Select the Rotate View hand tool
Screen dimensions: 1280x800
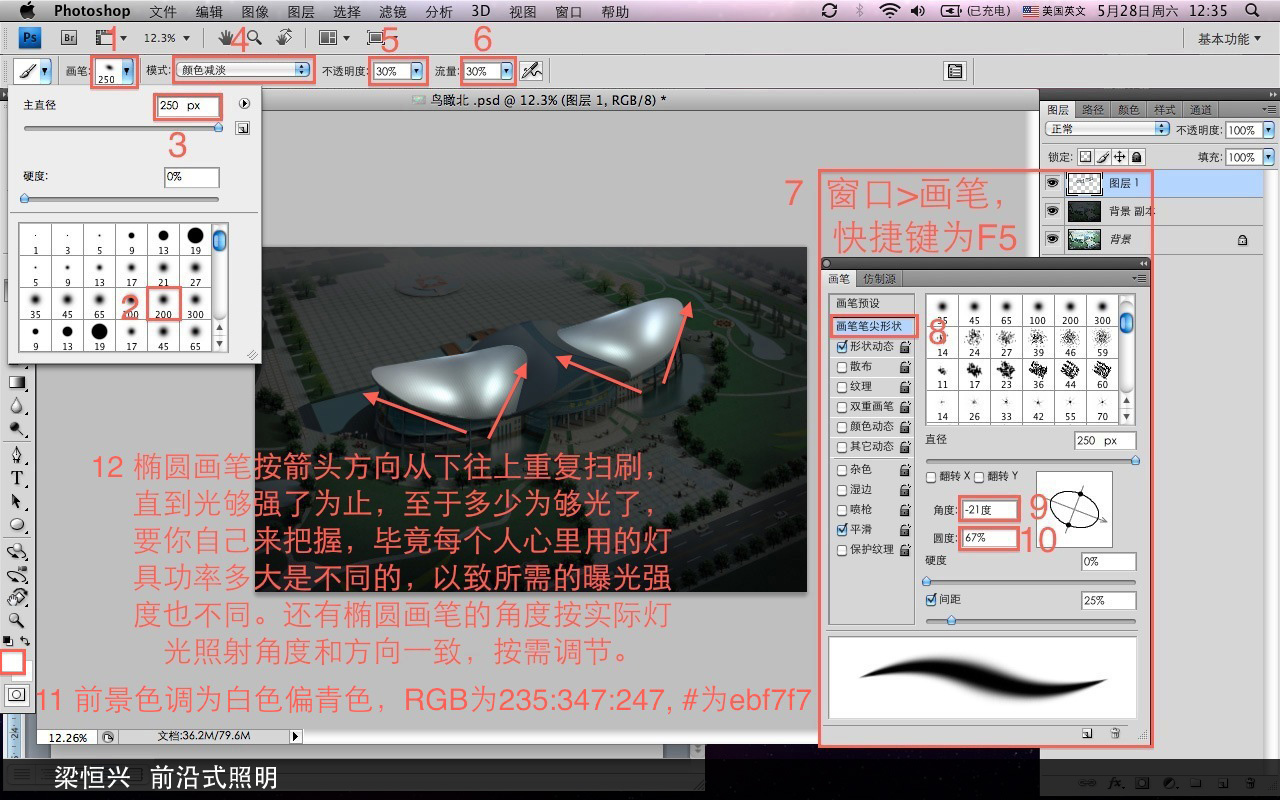pos(17,598)
